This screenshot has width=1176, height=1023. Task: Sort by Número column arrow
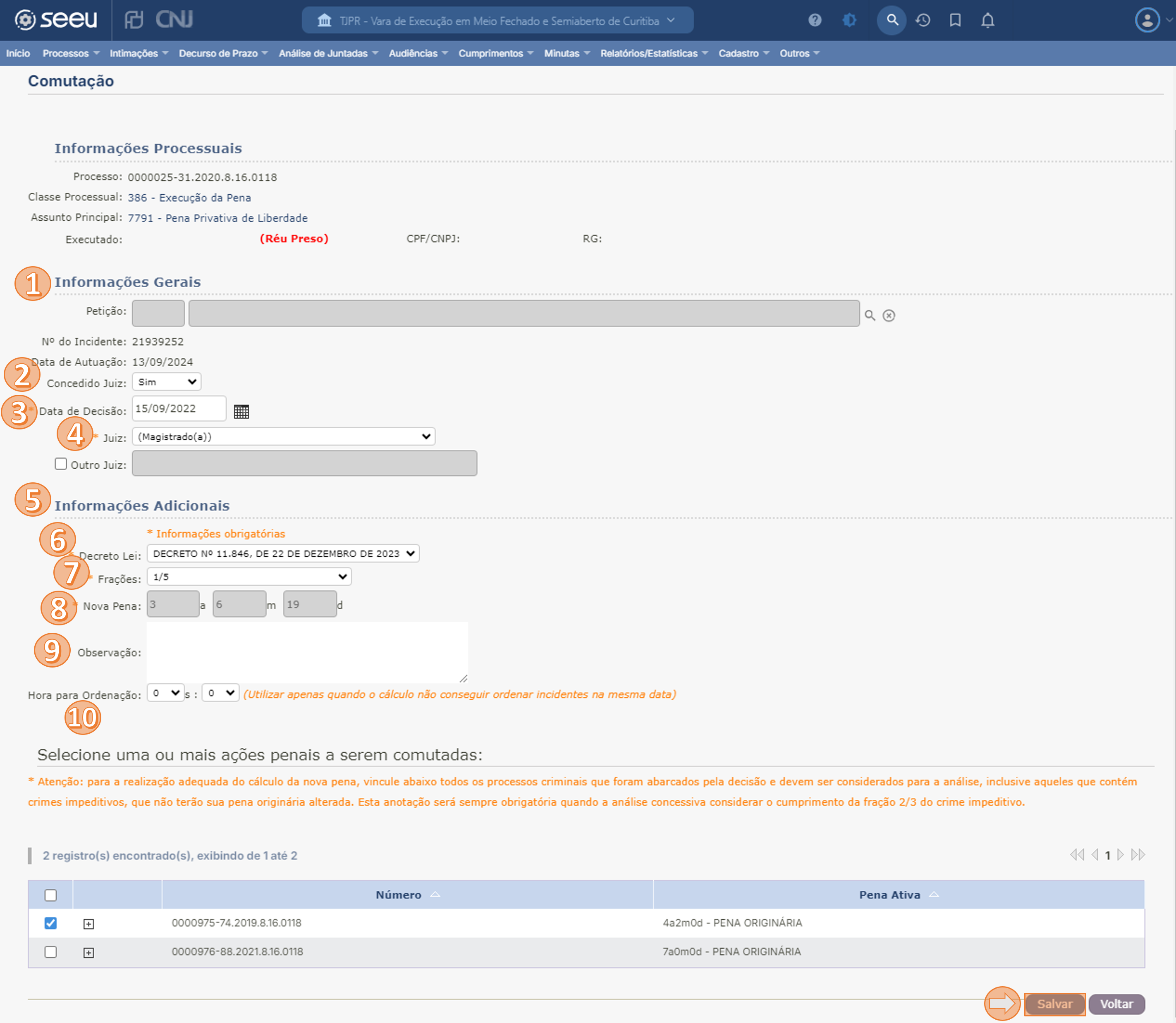coord(435,894)
